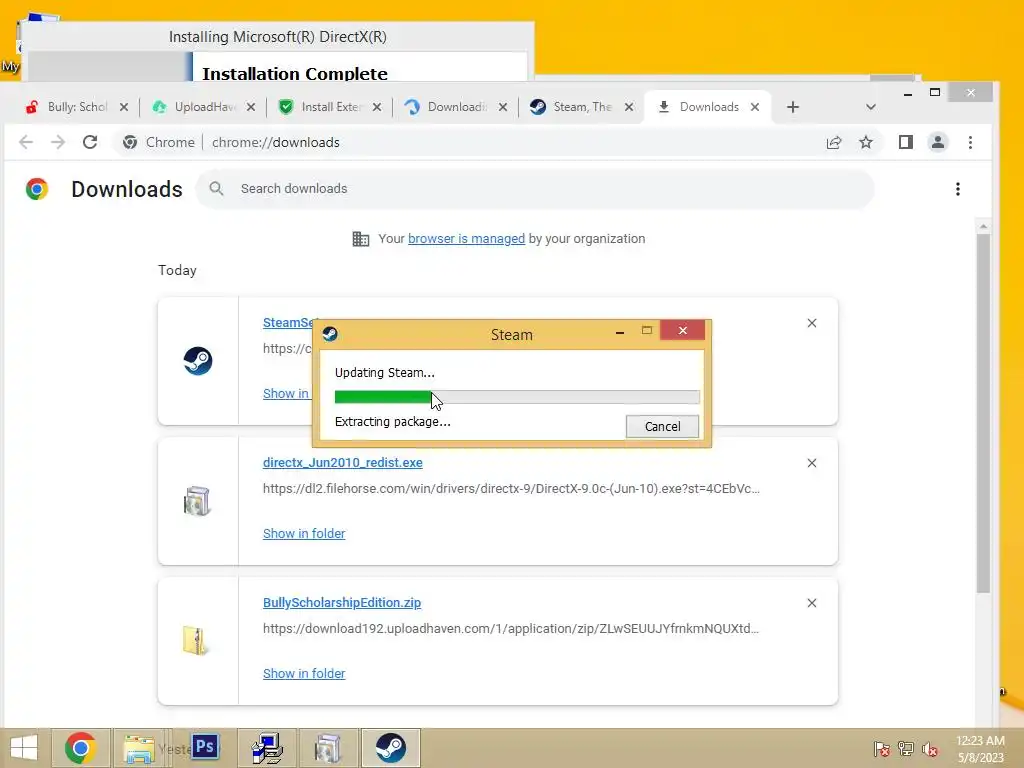Screen dimensions: 1024x768
Task: Open the Chrome three-dot menu
Action: tap(970, 142)
